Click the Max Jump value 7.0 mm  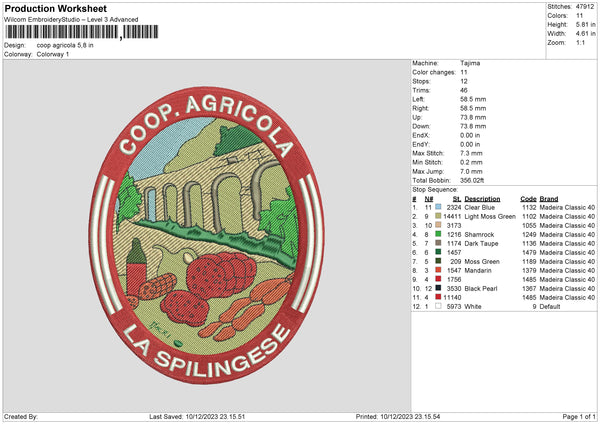click(x=471, y=171)
